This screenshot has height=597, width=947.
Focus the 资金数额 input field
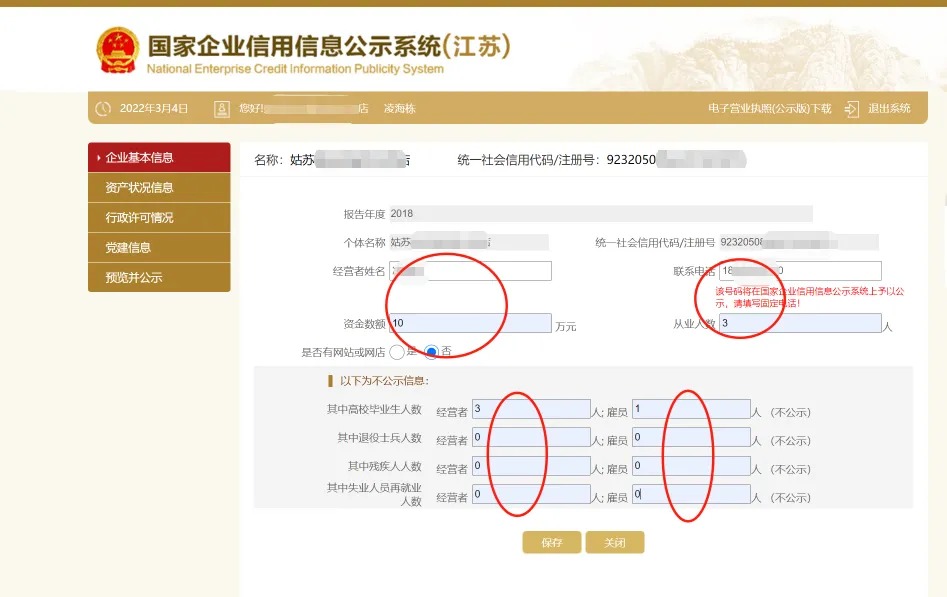[x=470, y=323]
